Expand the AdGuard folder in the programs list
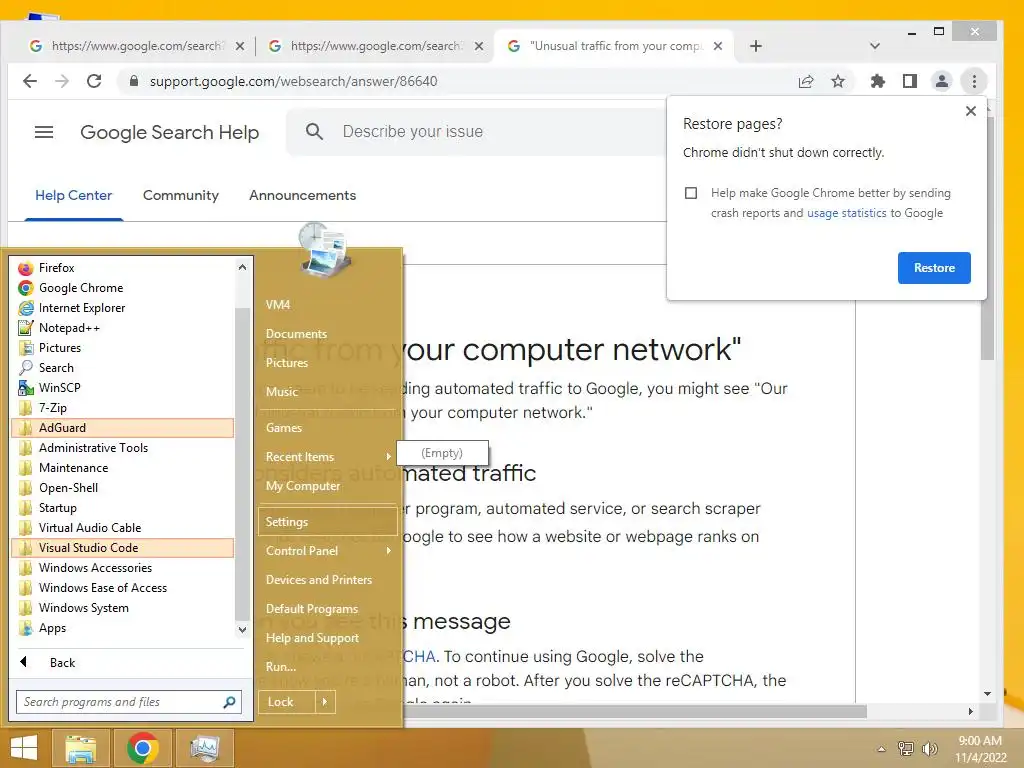Screen dimensions: 1024x768 click(x=123, y=428)
